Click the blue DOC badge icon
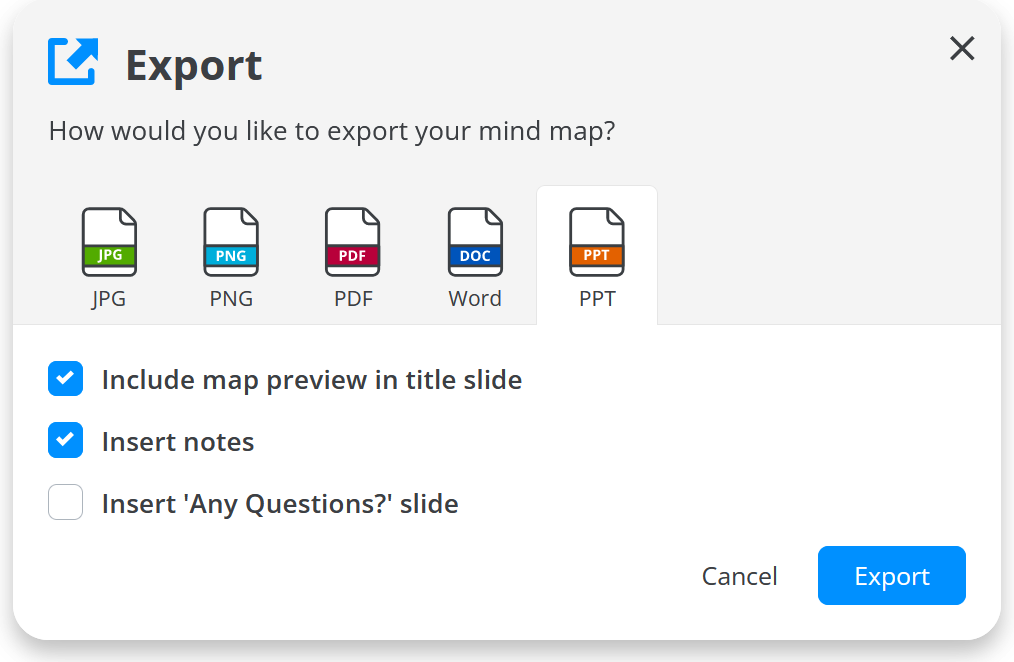The height and width of the screenshot is (662, 1014). (x=475, y=255)
